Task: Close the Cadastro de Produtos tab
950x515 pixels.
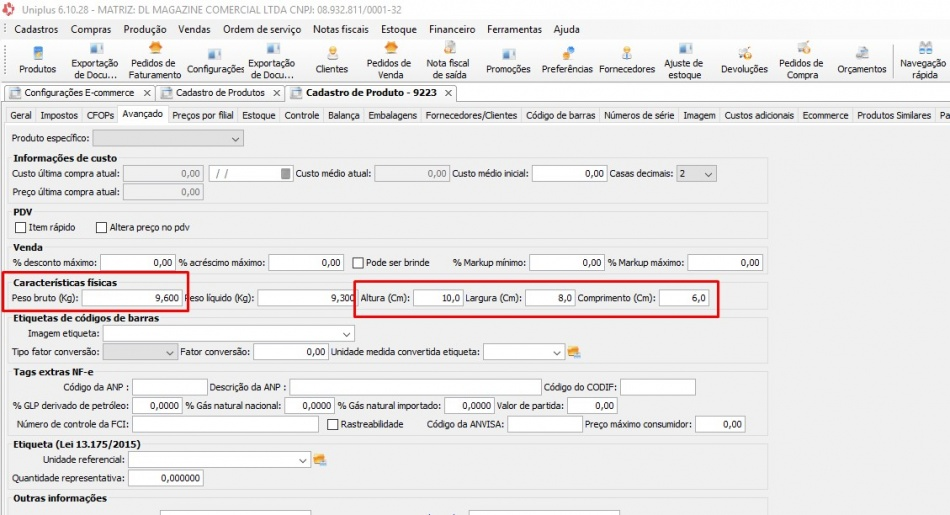Action: pyautogui.click(x=277, y=93)
